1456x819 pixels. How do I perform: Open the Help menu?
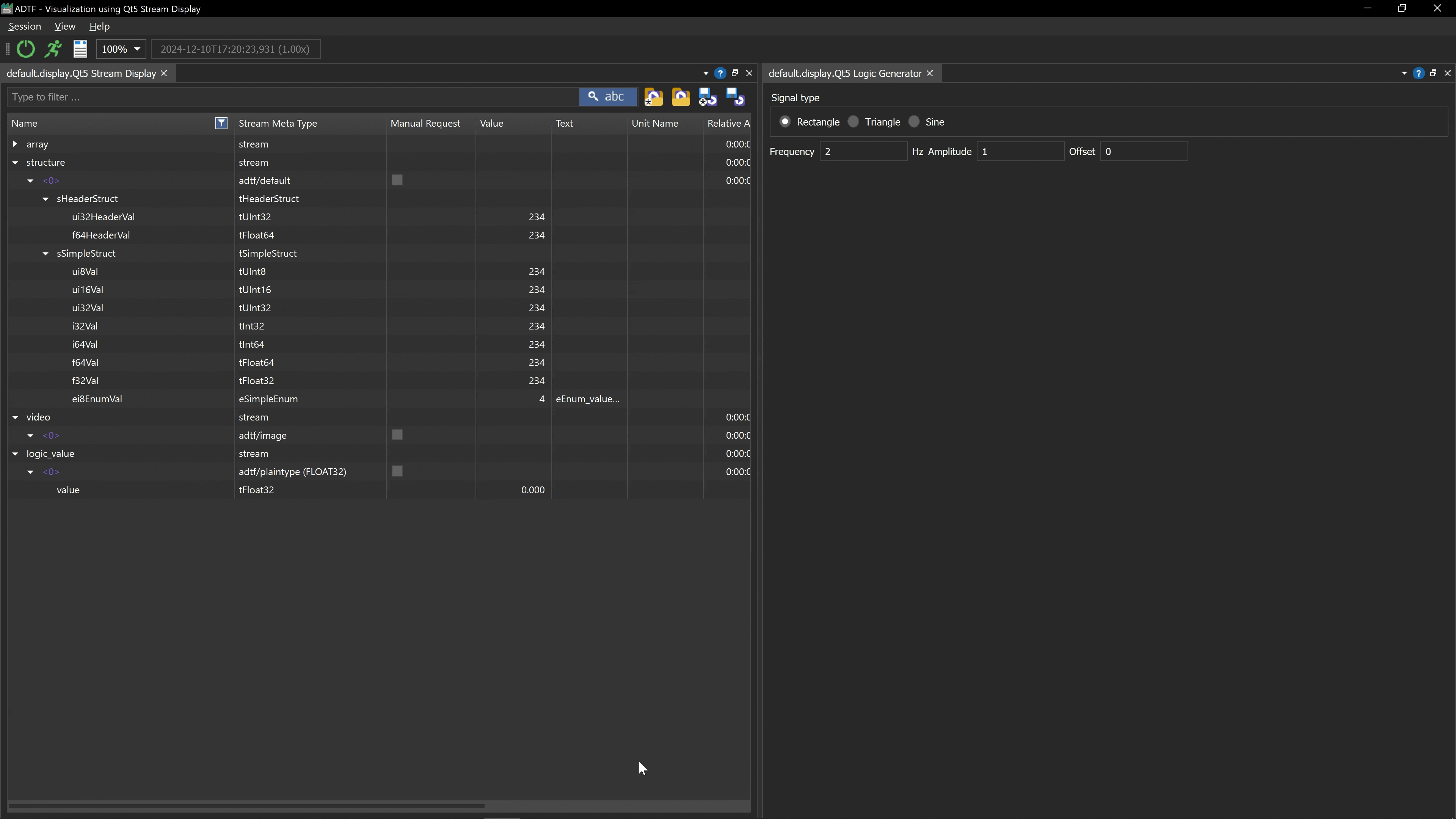click(x=99, y=27)
